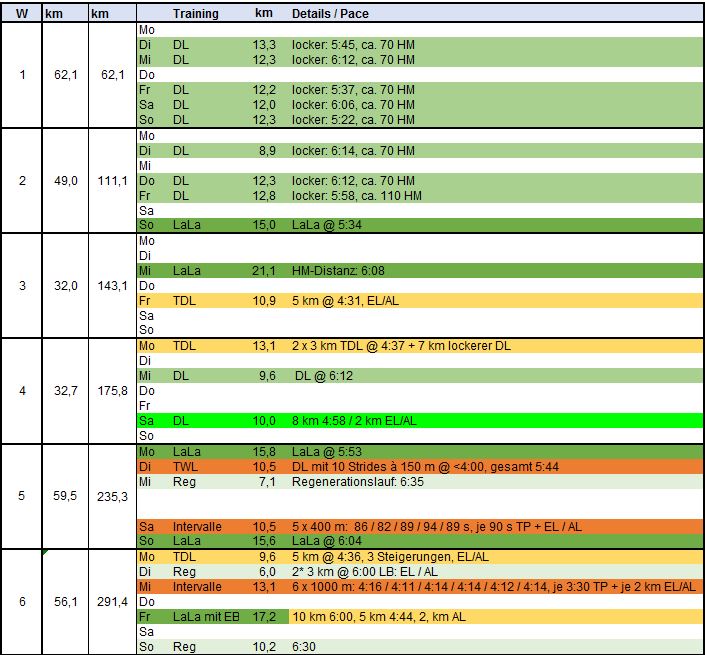705x655 pixels.
Task: Click the 21,1 km distance cell
Action: tap(263, 271)
